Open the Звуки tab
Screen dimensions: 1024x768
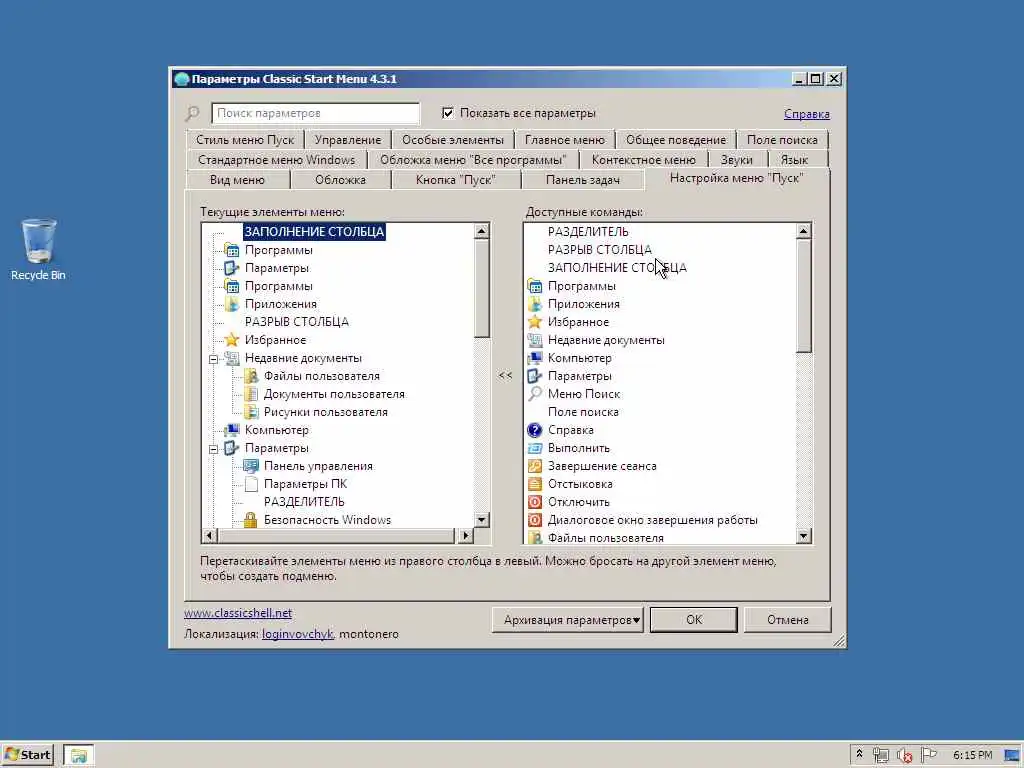pos(737,160)
